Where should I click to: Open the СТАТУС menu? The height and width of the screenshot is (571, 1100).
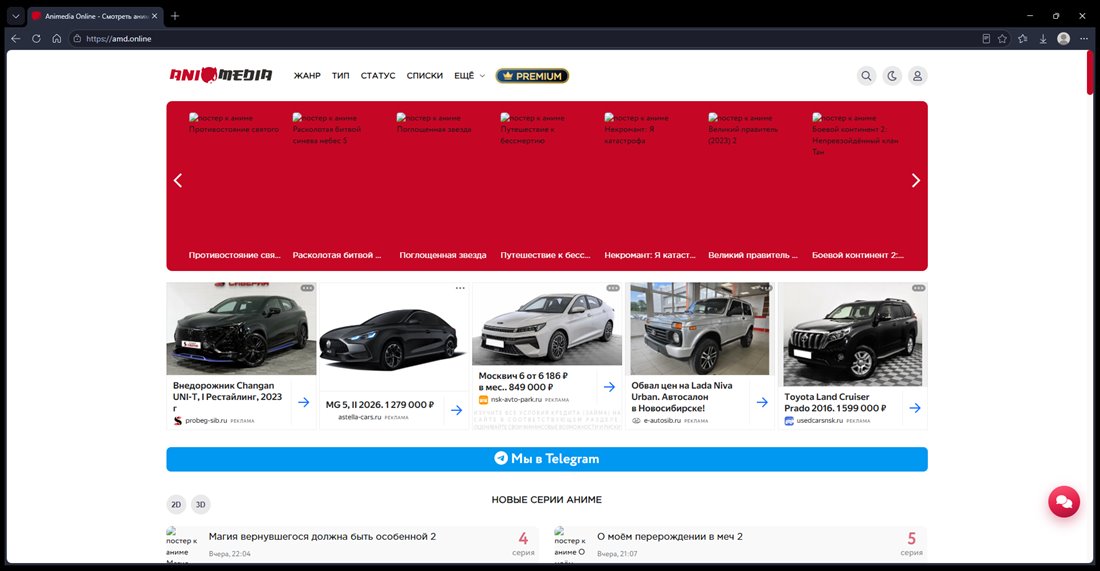click(x=378, y=76)
